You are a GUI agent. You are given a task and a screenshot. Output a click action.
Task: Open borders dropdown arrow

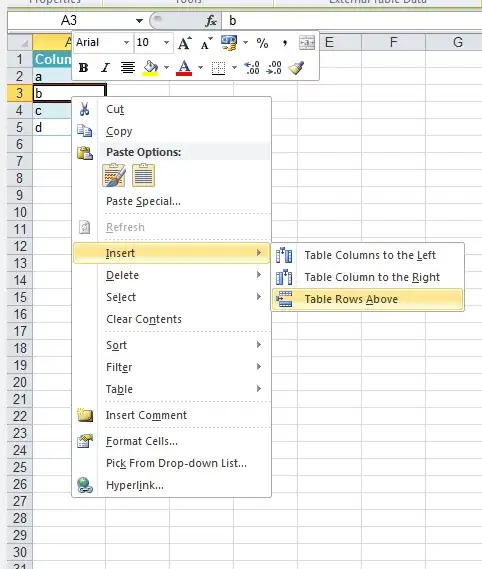tap(234, 67)
